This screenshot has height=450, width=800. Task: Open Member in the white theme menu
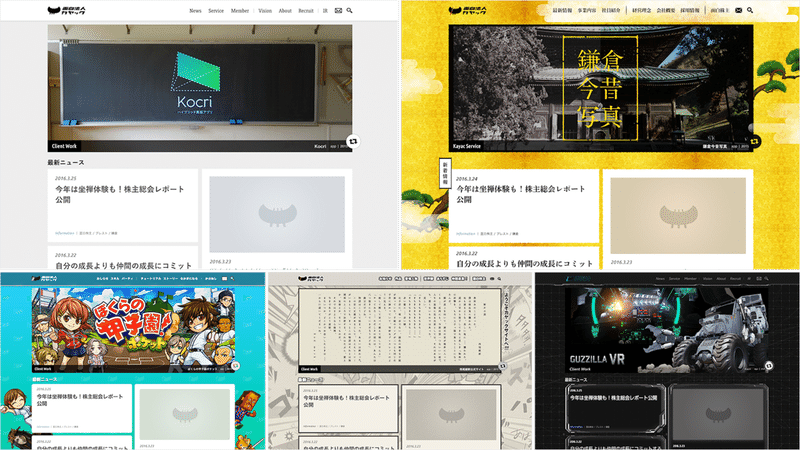tap(240, 11)
